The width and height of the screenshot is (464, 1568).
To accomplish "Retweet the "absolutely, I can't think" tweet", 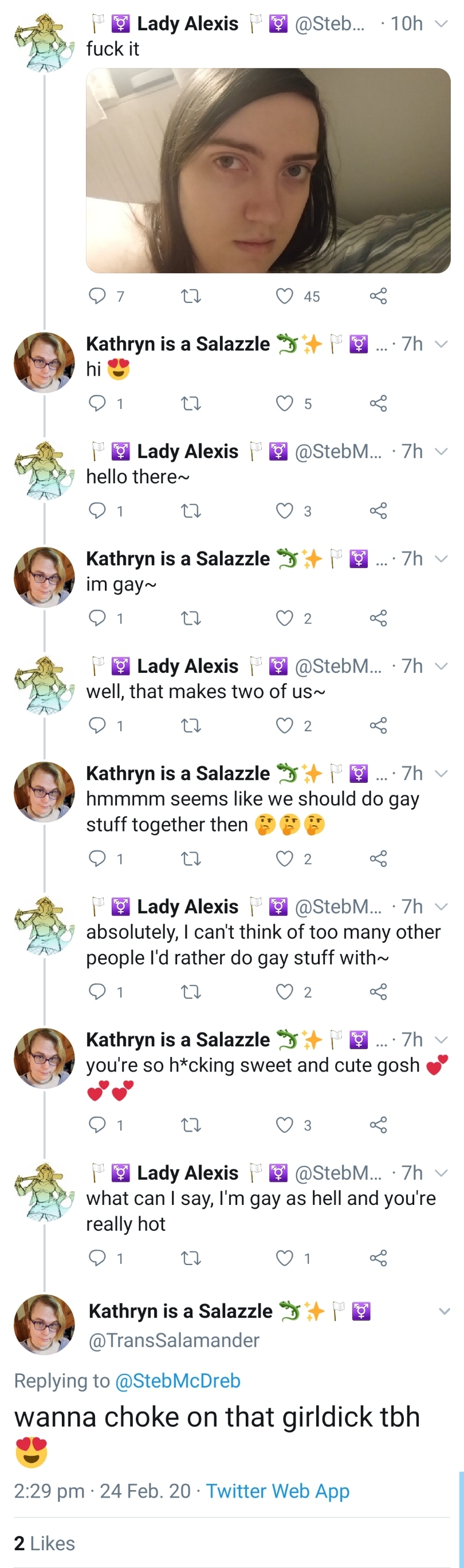I will point(191,991).
